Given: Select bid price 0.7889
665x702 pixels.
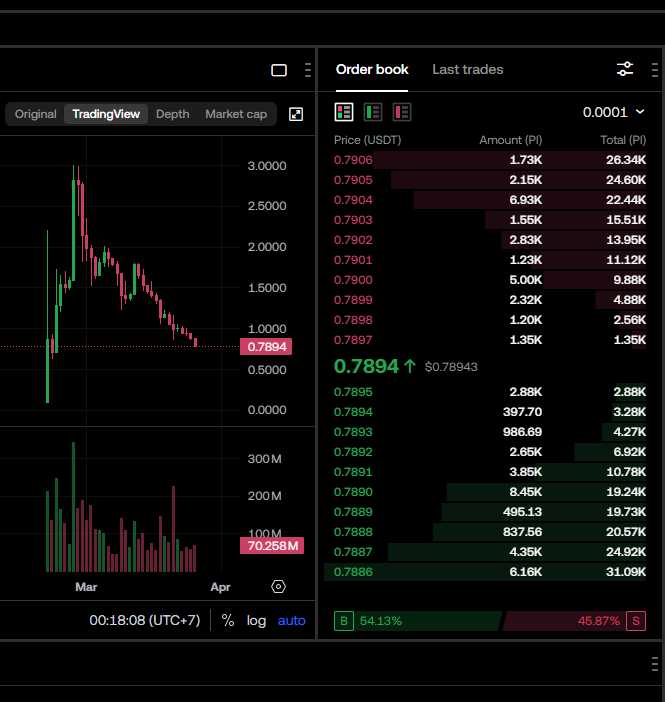Looking at the screenshot, I should [353, 512].
